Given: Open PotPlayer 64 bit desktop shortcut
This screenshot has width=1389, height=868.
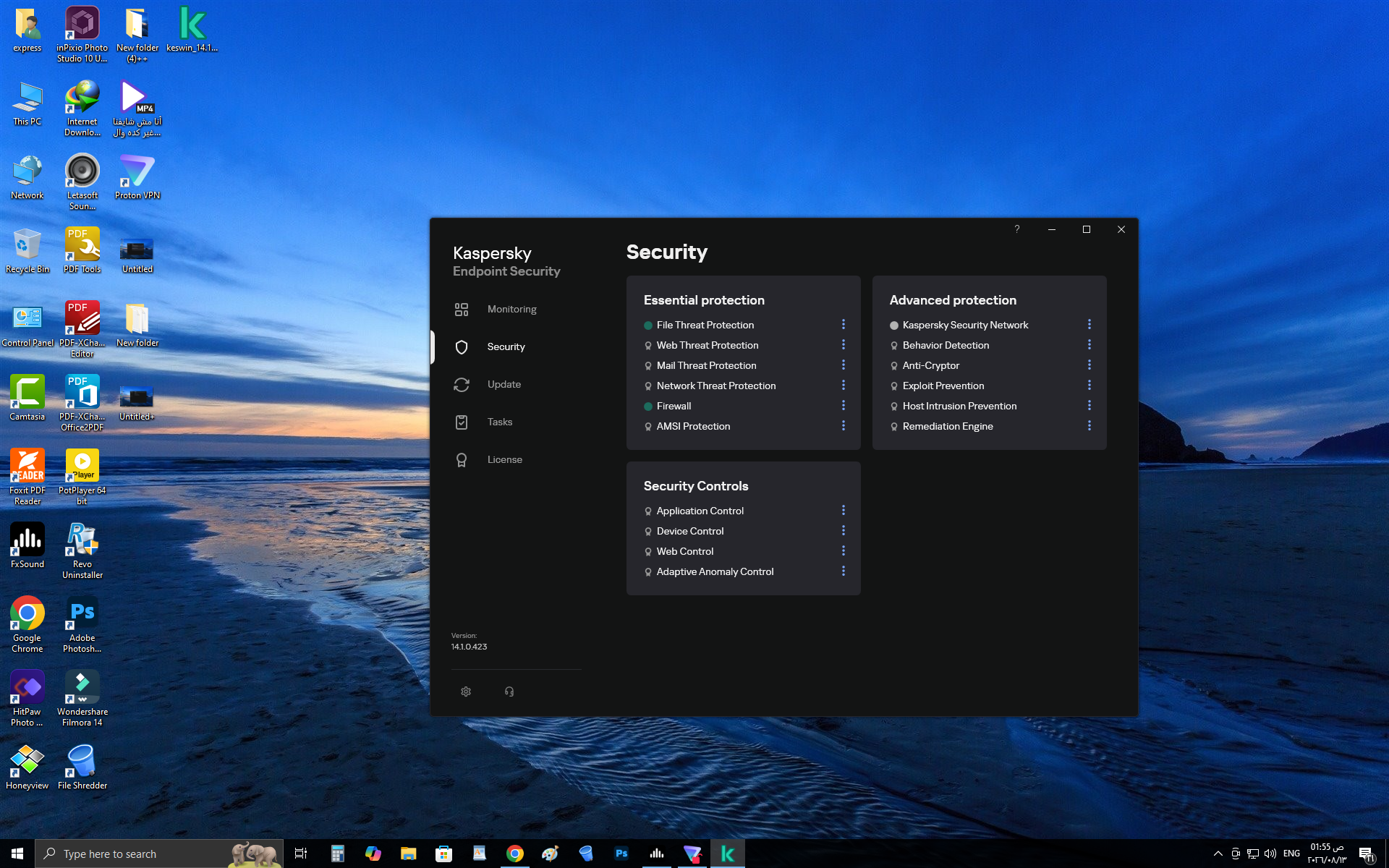Looking at the screenshot, I should tap(82, 477).
